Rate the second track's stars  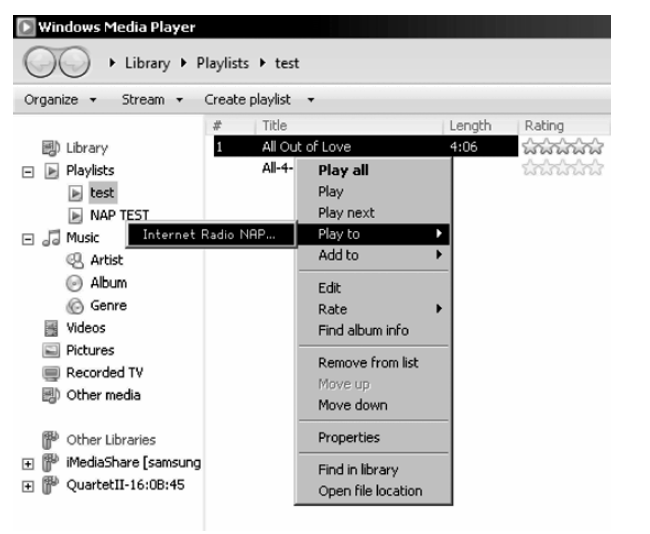tap(563, 167)
